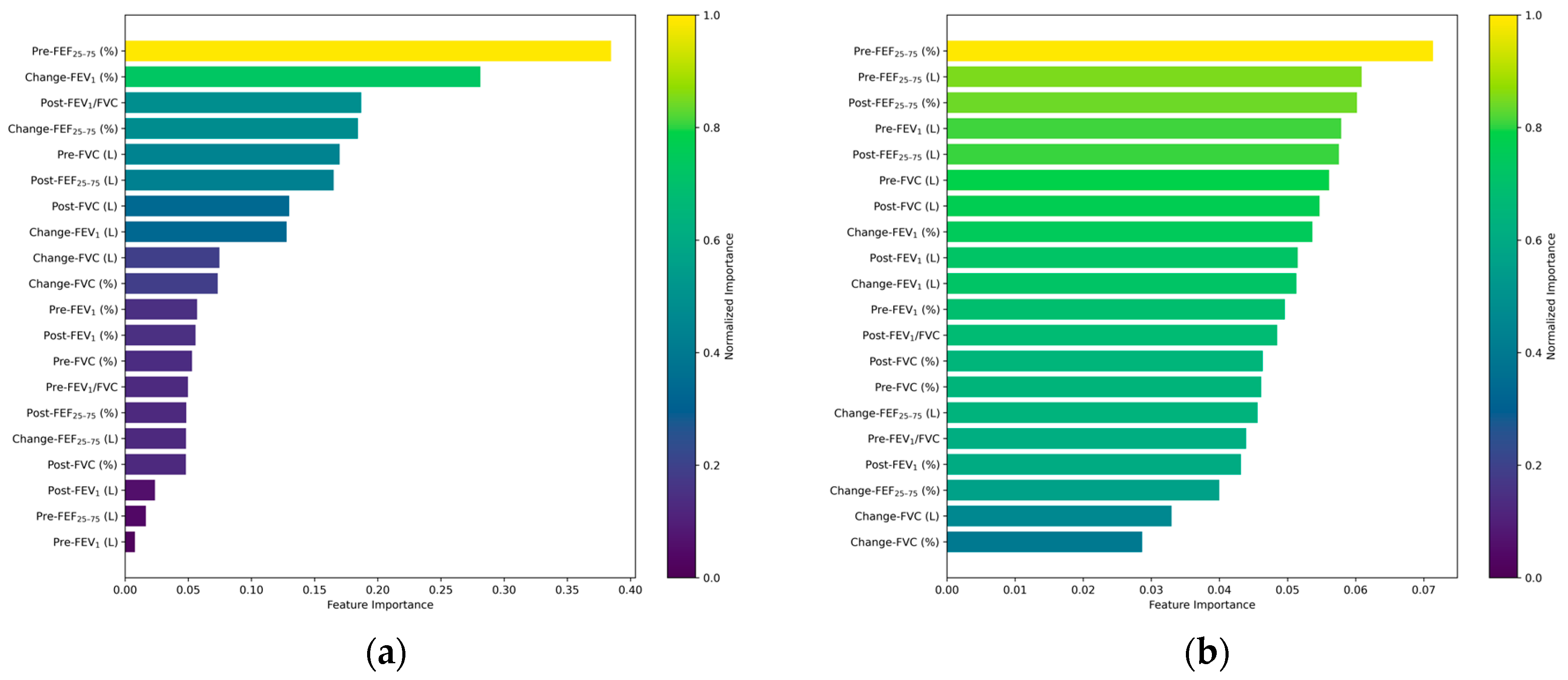The height and width of the screenshot is (680, 1568).
Task: Click the Change-FVC (L) bar in chart (b)
Action: click(x=1059, y=516)
